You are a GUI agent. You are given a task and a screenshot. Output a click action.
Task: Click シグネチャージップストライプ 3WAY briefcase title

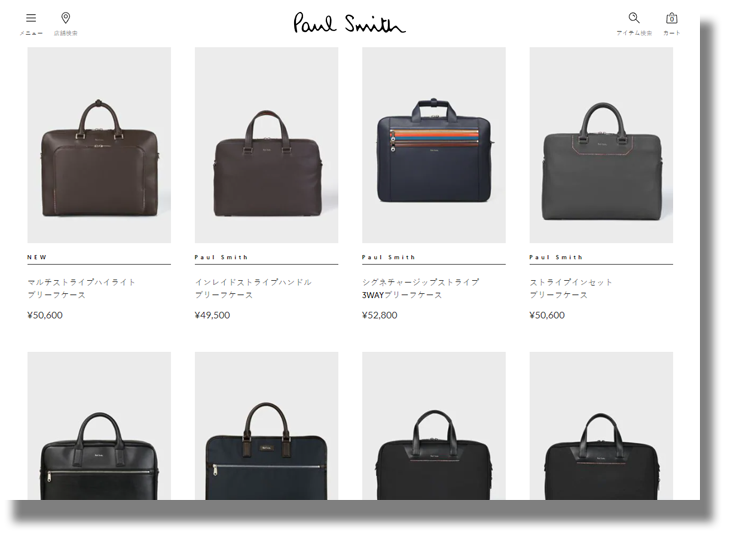[420, 288]
